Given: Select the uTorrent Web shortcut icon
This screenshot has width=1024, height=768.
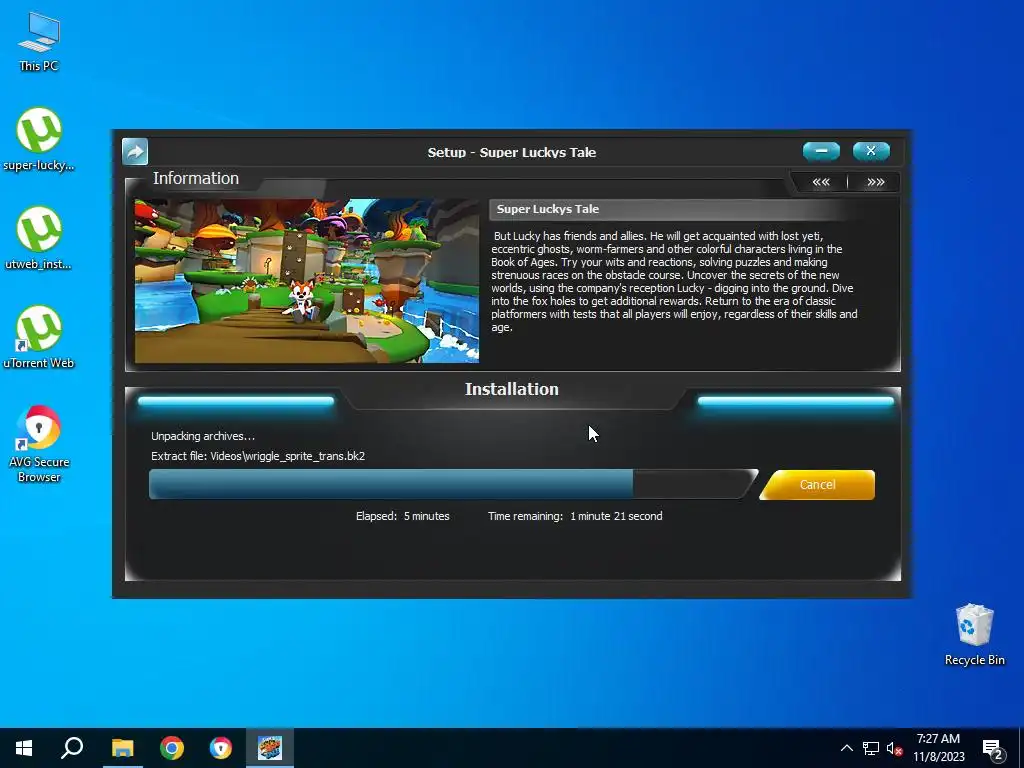Looking at the screenshot, I should tap(39, 338).
